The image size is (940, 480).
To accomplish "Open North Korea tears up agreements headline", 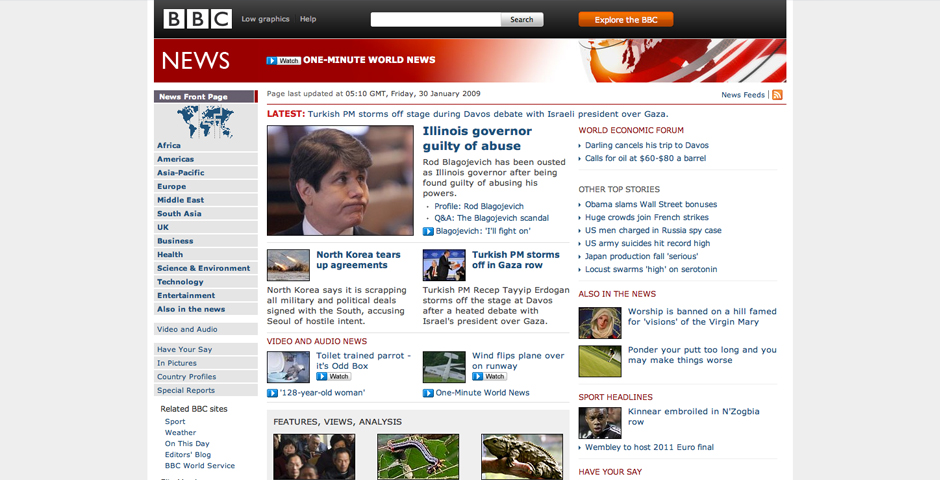I will (x=358, y=260).
